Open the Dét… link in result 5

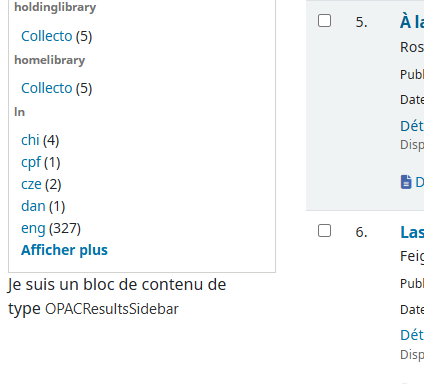tap(412, 126)
